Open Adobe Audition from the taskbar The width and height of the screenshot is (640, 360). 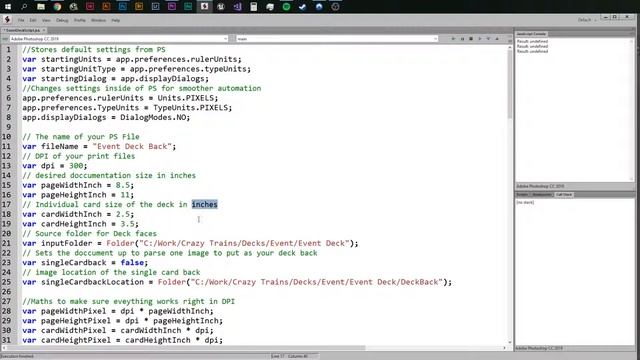[188, 7]
